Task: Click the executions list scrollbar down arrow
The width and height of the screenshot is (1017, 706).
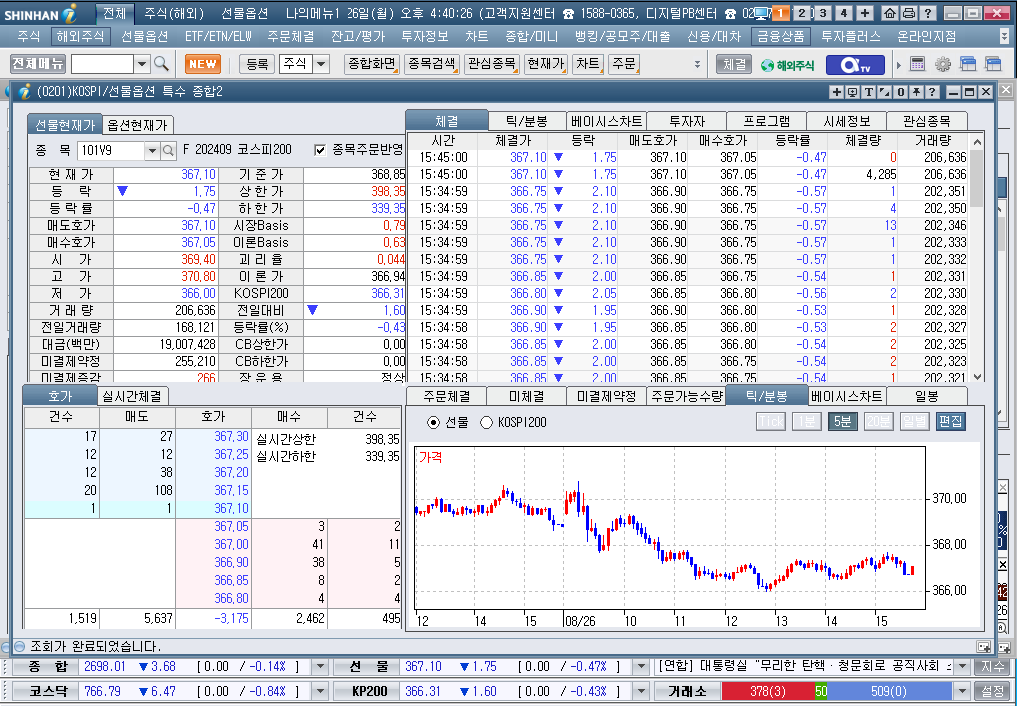Action: (977, 376)
